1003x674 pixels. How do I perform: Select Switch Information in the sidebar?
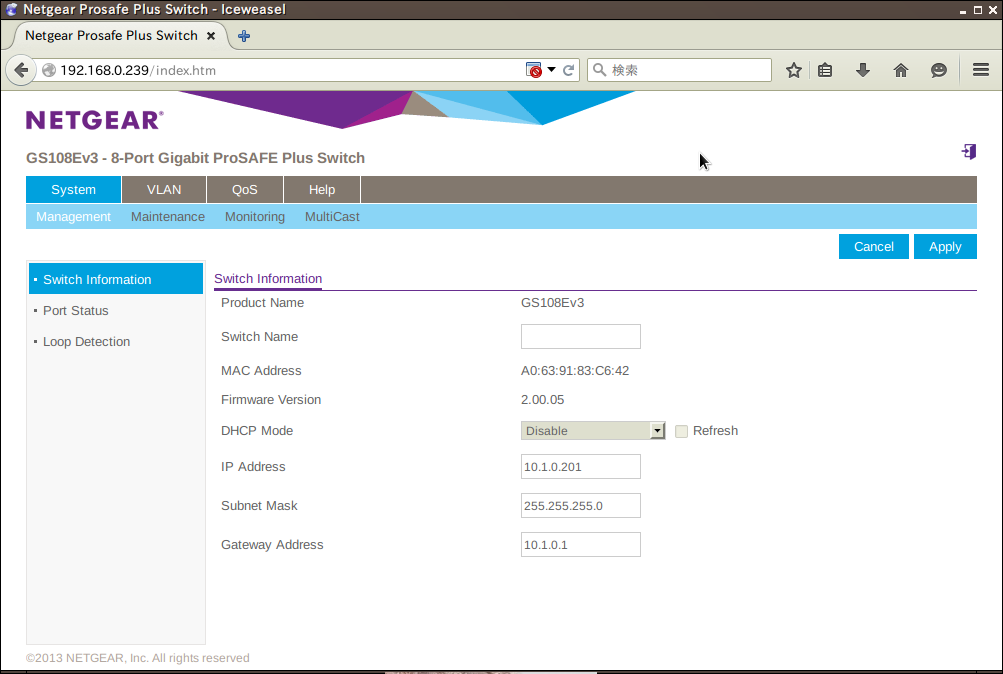click(116, 279)
